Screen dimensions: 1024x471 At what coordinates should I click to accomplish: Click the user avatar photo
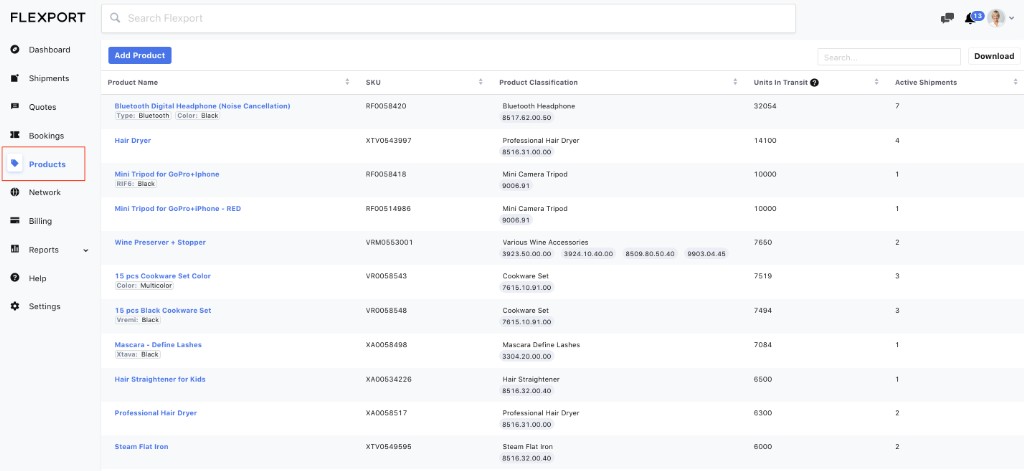click(996, 18)
